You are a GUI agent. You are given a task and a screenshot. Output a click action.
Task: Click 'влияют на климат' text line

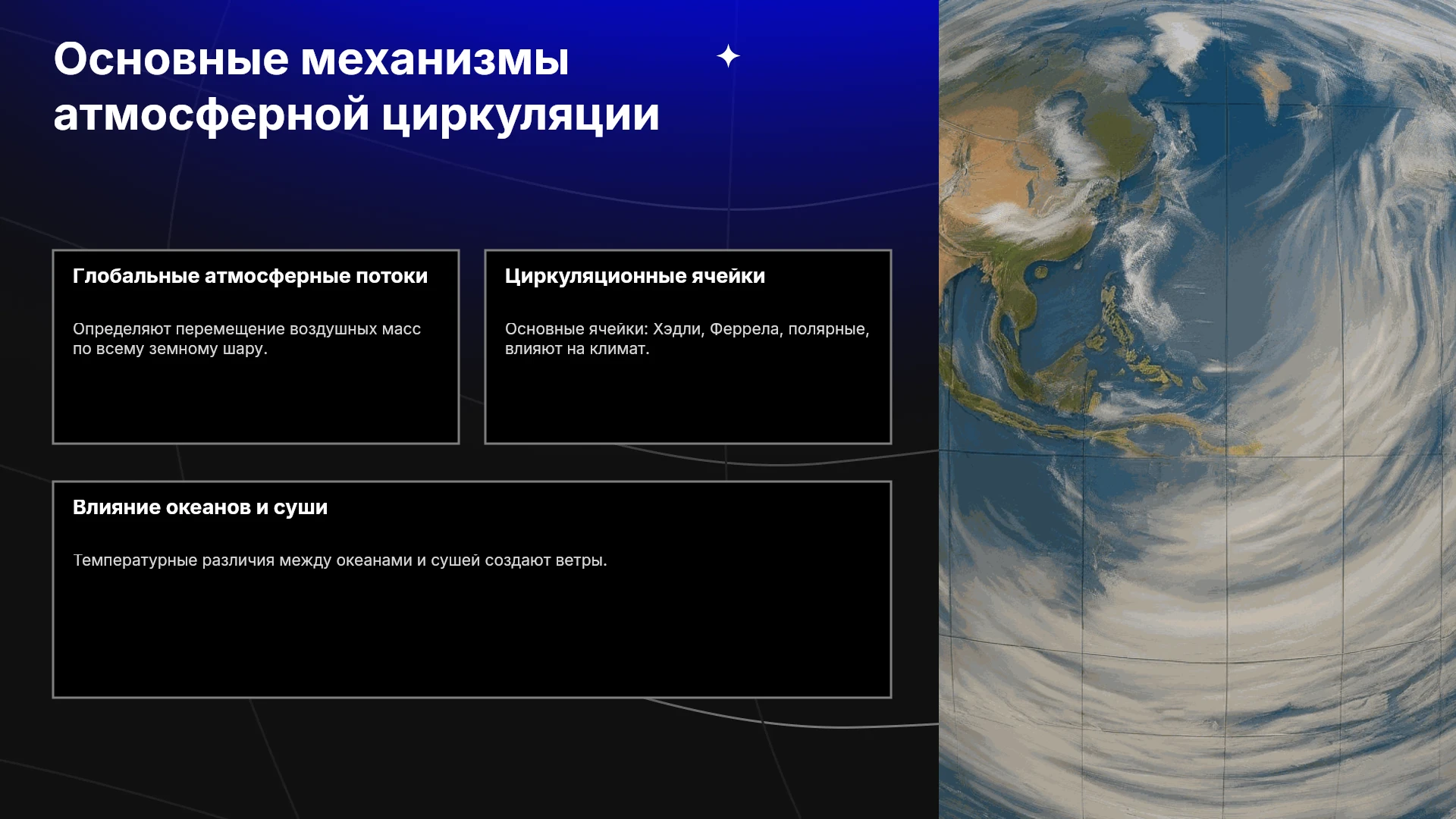click(577, 349)
